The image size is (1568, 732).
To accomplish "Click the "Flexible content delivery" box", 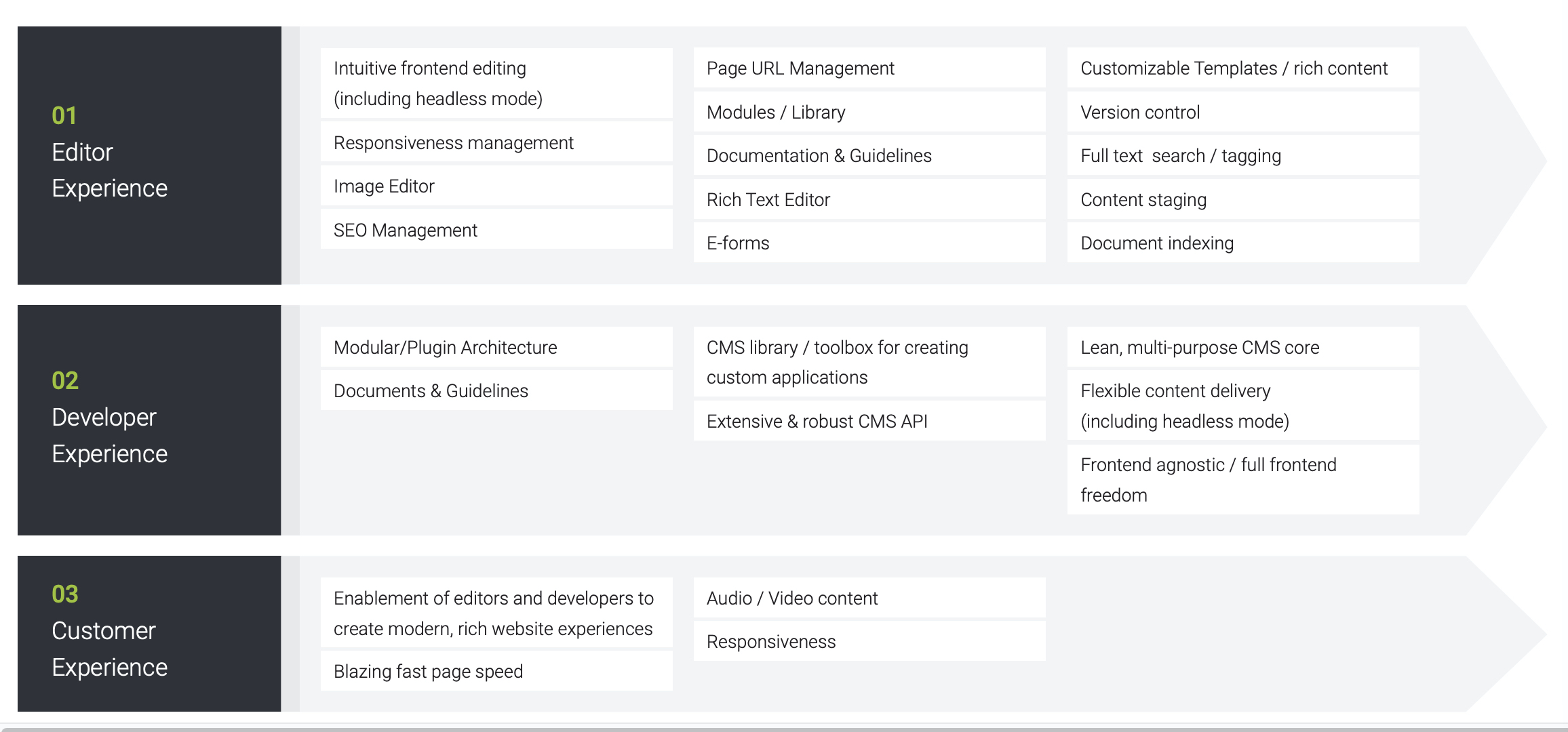I will point(1243,405).
